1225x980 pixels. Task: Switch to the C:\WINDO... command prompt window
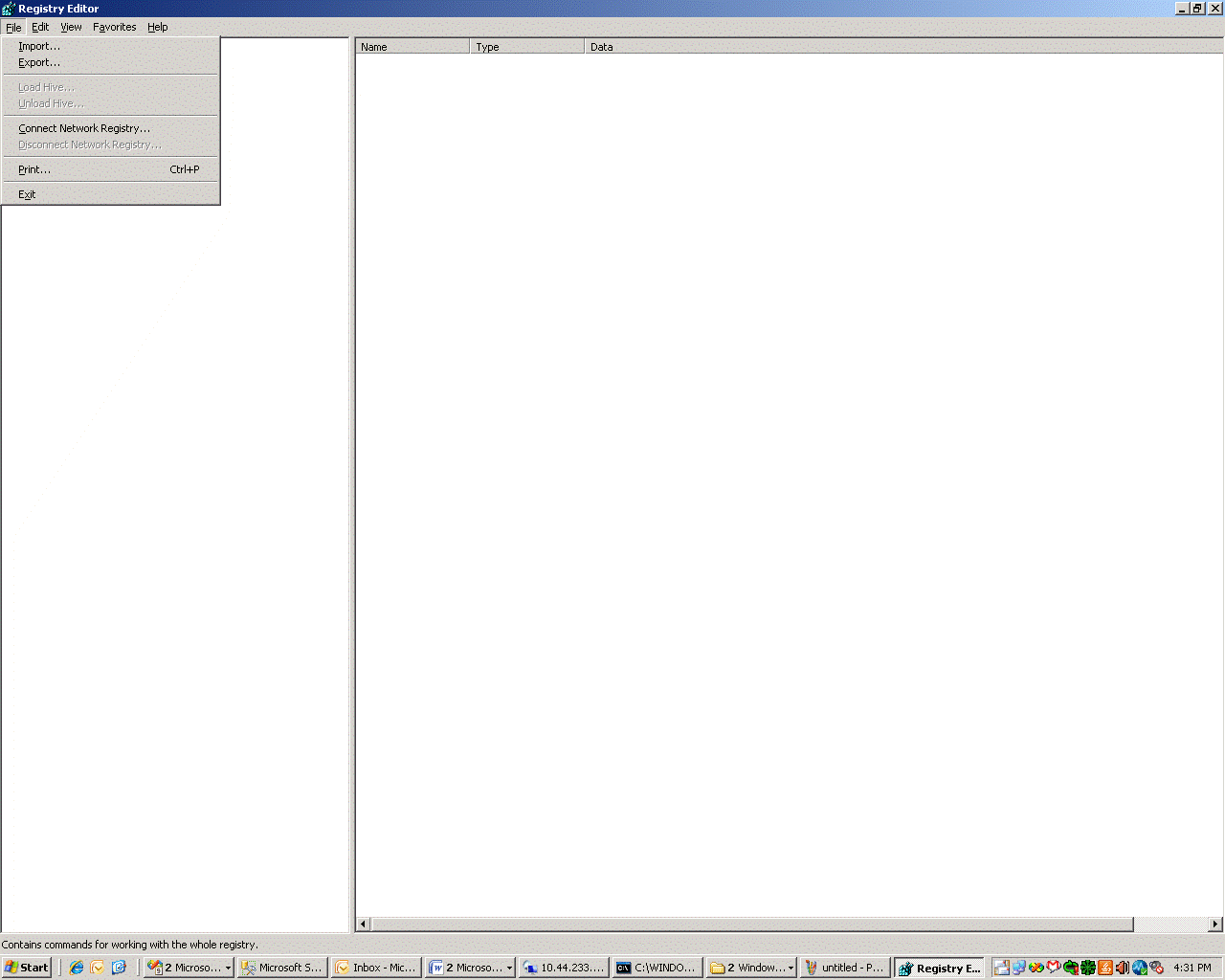pyautogui.click(x=657, y=968)
